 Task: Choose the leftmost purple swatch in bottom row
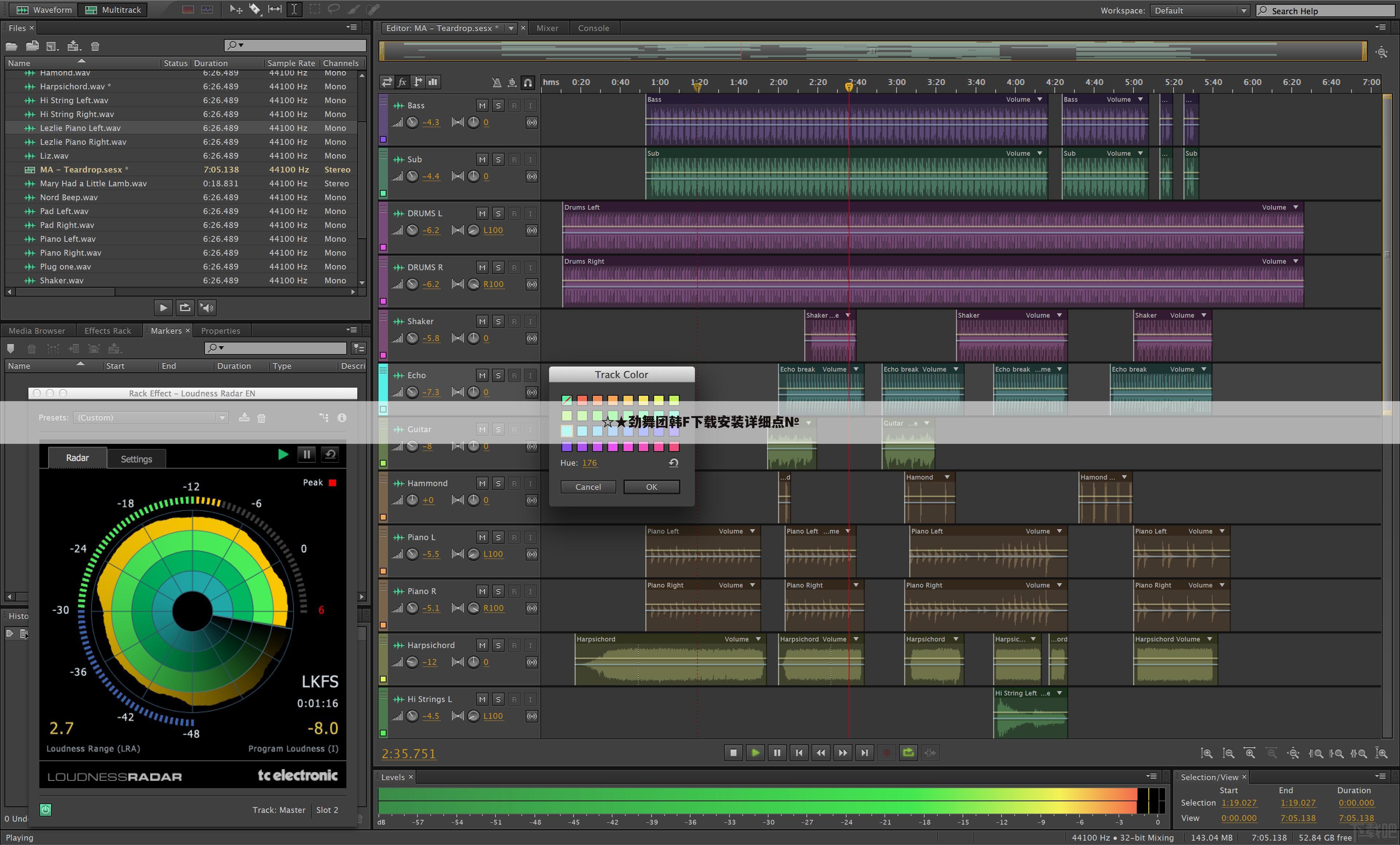(567, 447)
